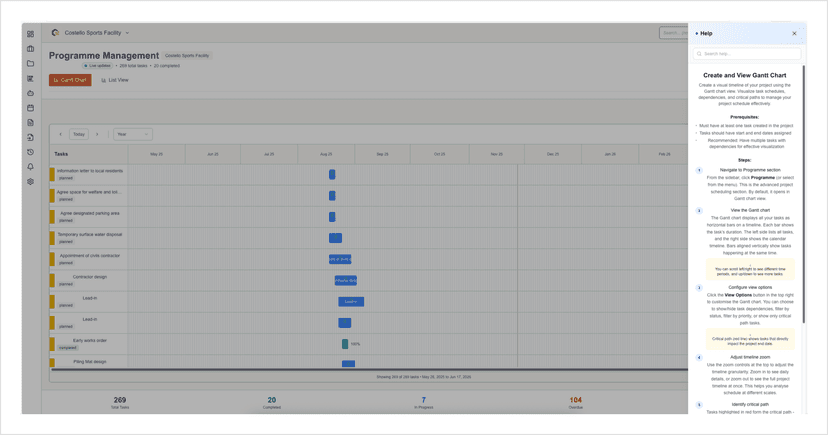The height and width of the screenshot is (435, 828).
Task: Click into the top search field
Action: pos(673,33)
